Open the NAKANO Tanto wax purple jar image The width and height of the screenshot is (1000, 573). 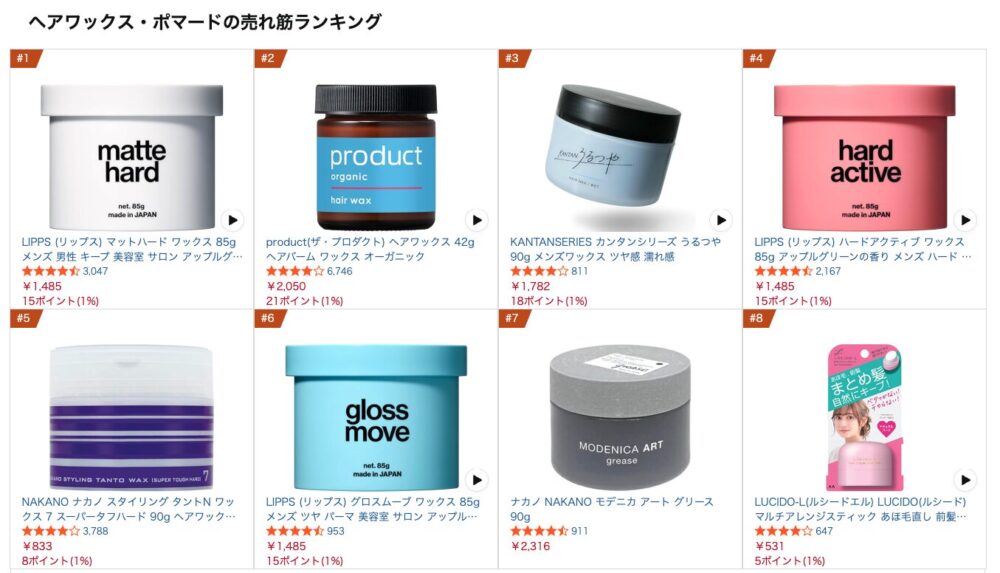tap(131, 417)
